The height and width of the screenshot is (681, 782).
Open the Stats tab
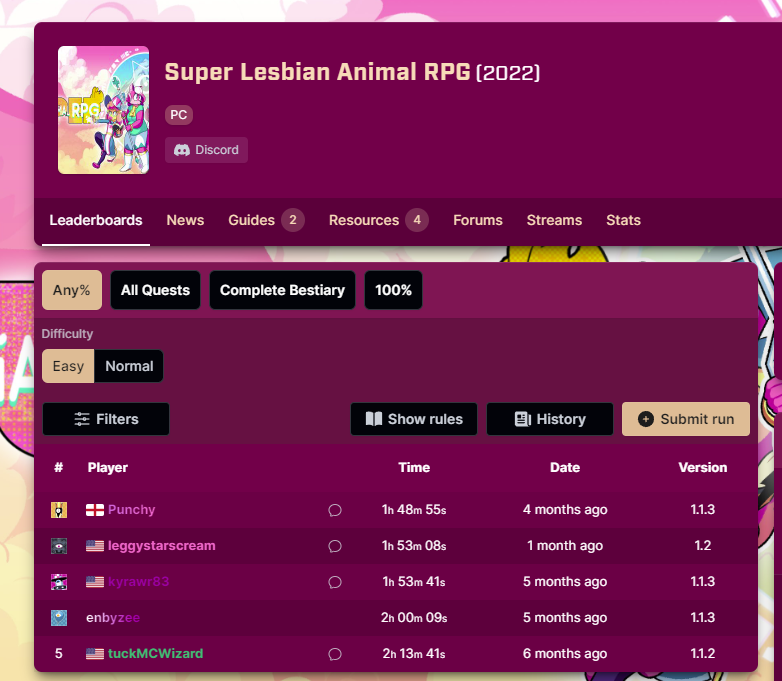click(x=623, y=220)
